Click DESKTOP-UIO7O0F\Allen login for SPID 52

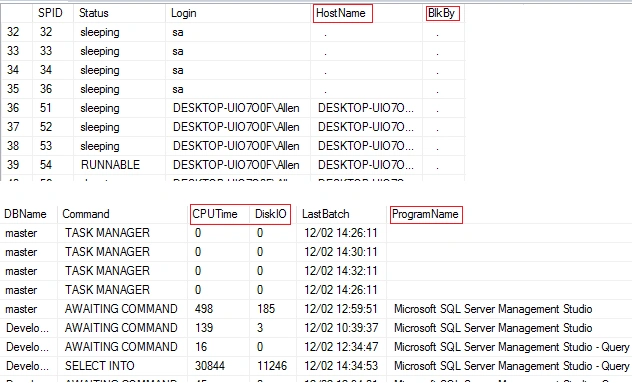(236, 127)
